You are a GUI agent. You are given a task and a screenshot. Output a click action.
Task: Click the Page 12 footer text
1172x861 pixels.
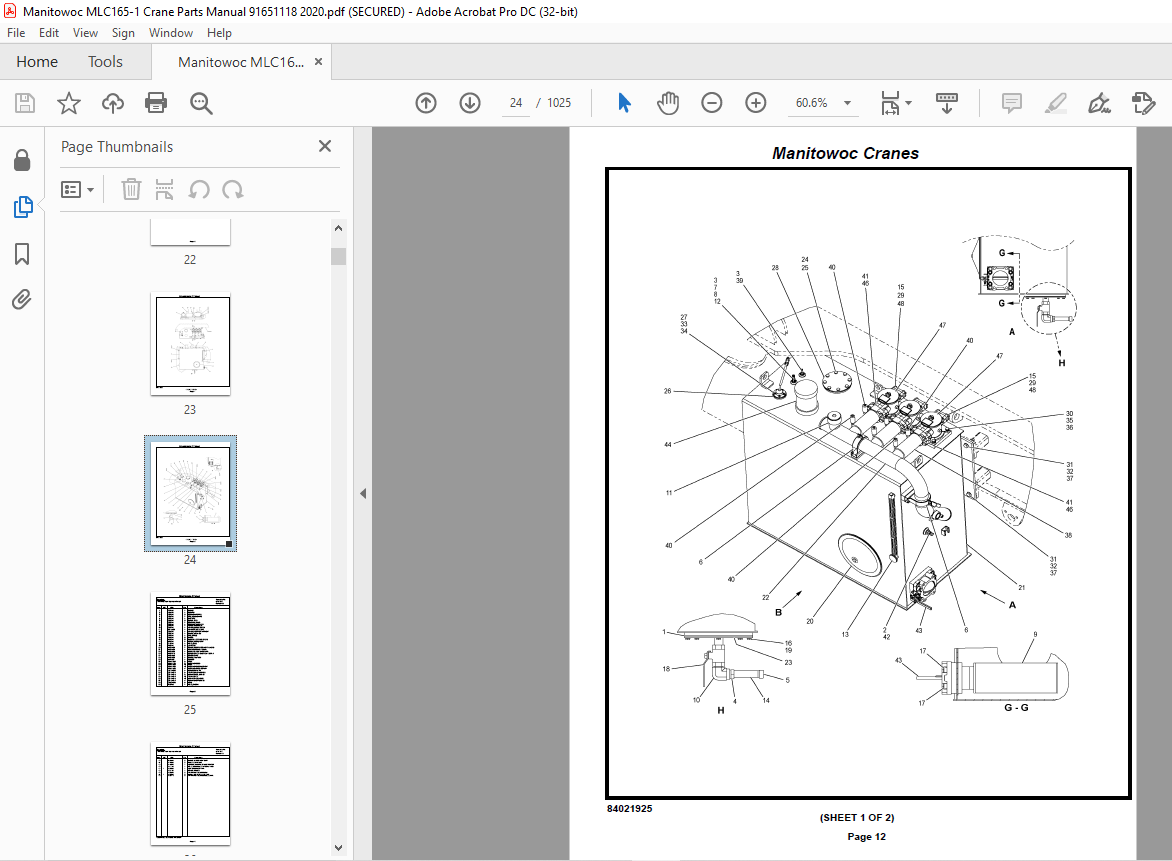point(866,836)
